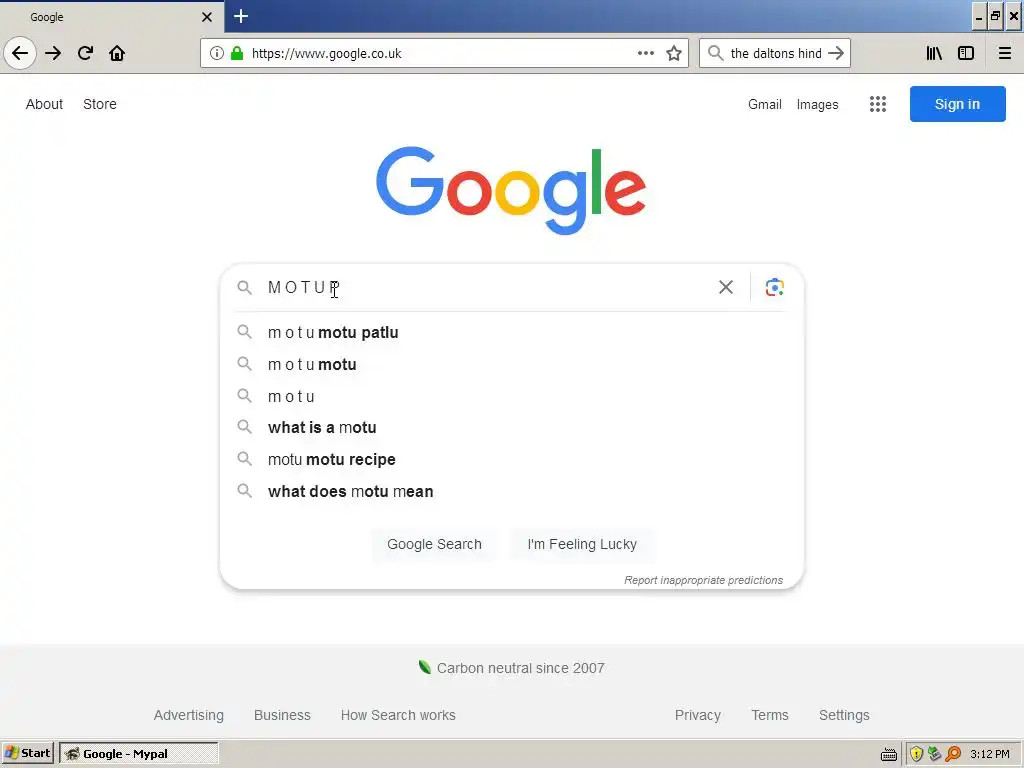Focus the 'the daltons hind' search field
The height and width of the screenshot is (768, 1024).
pos(776,54)
